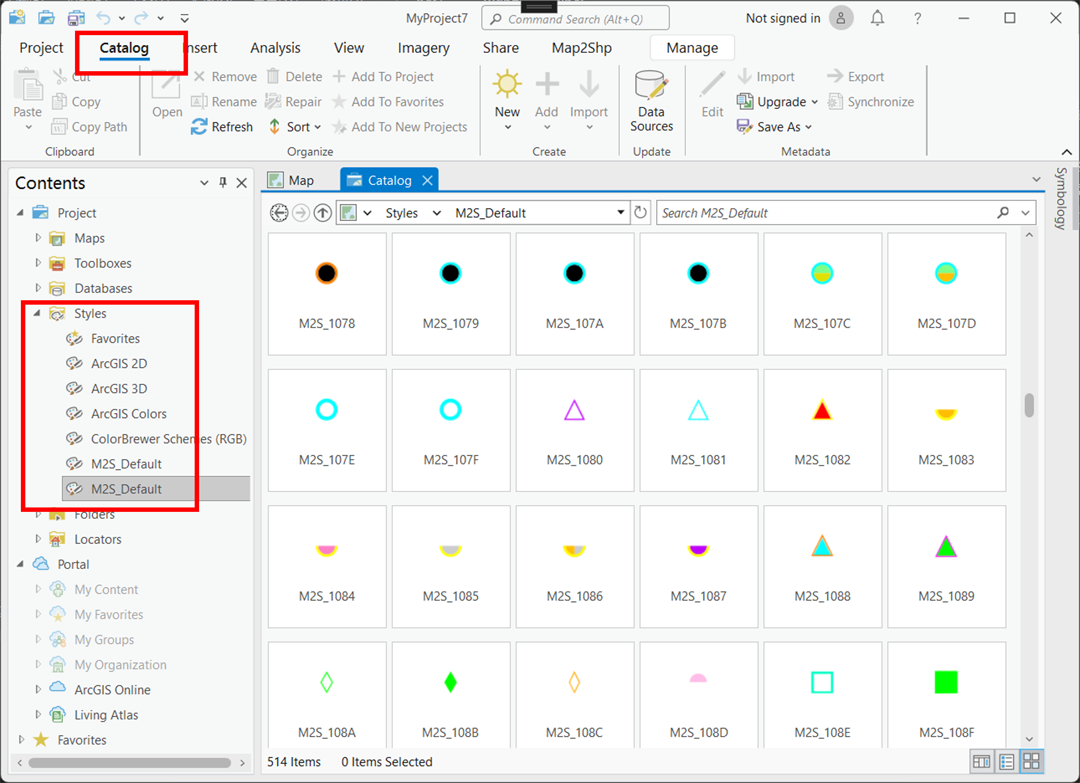Open the Upgrade dropdown in Metadata group

tap(778, 102)
